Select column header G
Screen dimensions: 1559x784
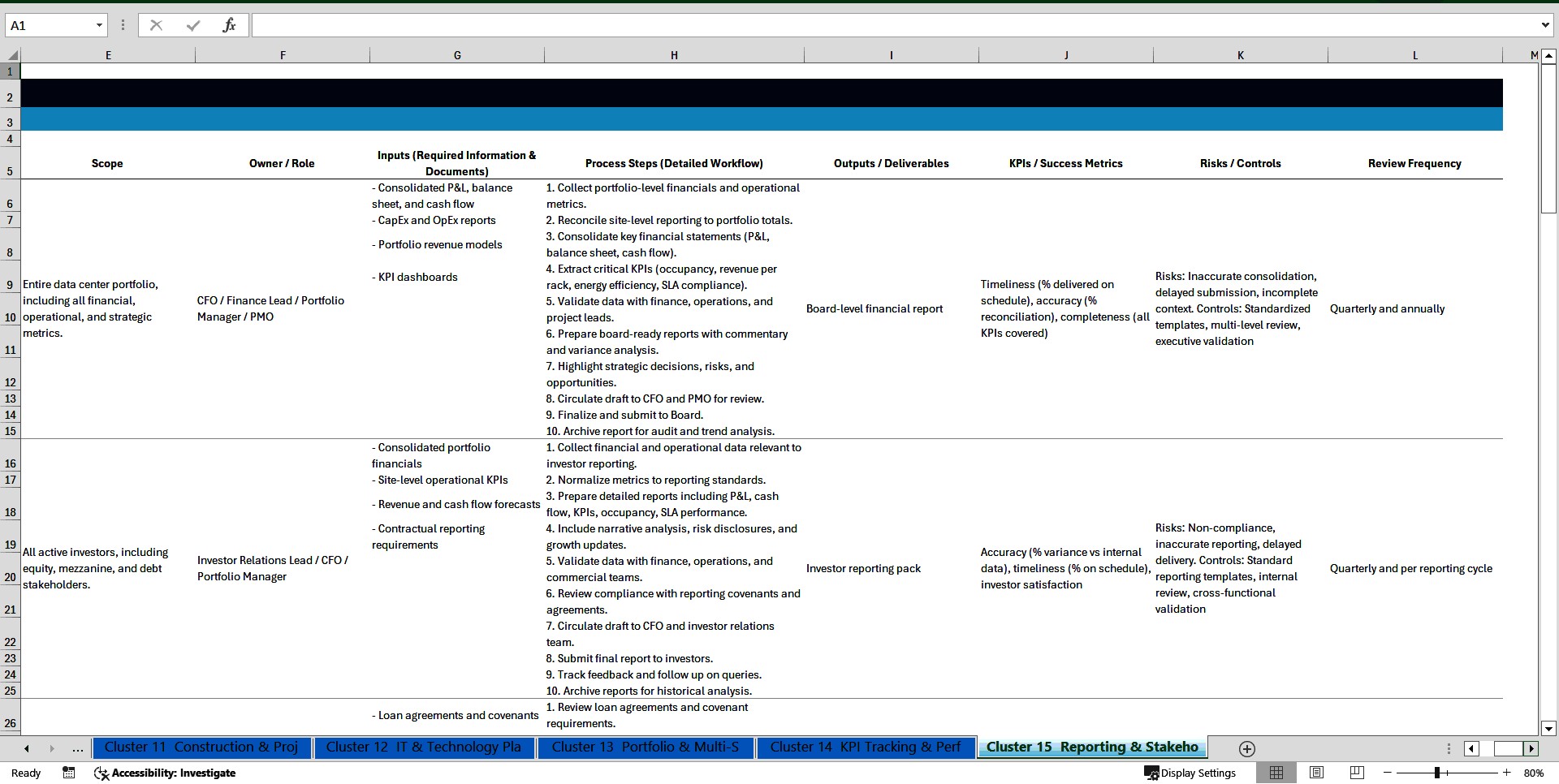tap(457, 54)
